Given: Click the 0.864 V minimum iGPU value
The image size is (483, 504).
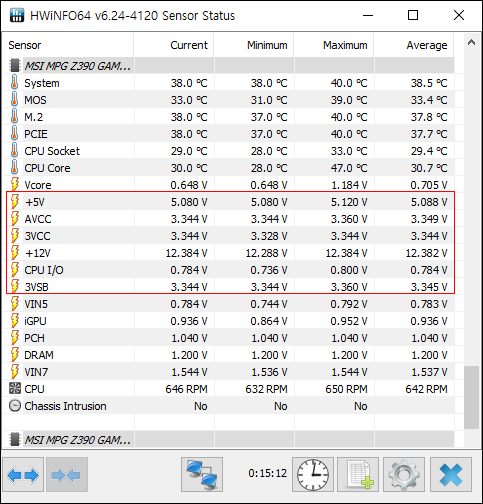Looking at the screenshot, I should [x=269, y=321].
